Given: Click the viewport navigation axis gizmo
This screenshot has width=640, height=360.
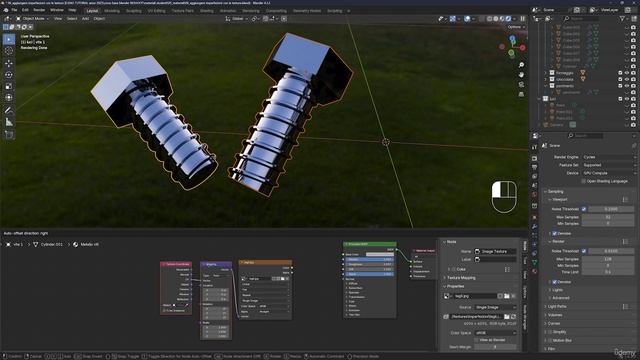Looking at the screenshot, I should pos(512,46).
